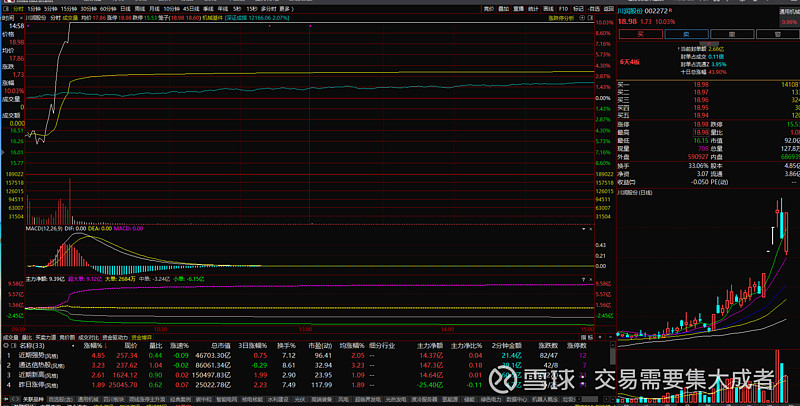Open the 通用机械 sector tab
The image size is (800, 406).
[87, 399]
